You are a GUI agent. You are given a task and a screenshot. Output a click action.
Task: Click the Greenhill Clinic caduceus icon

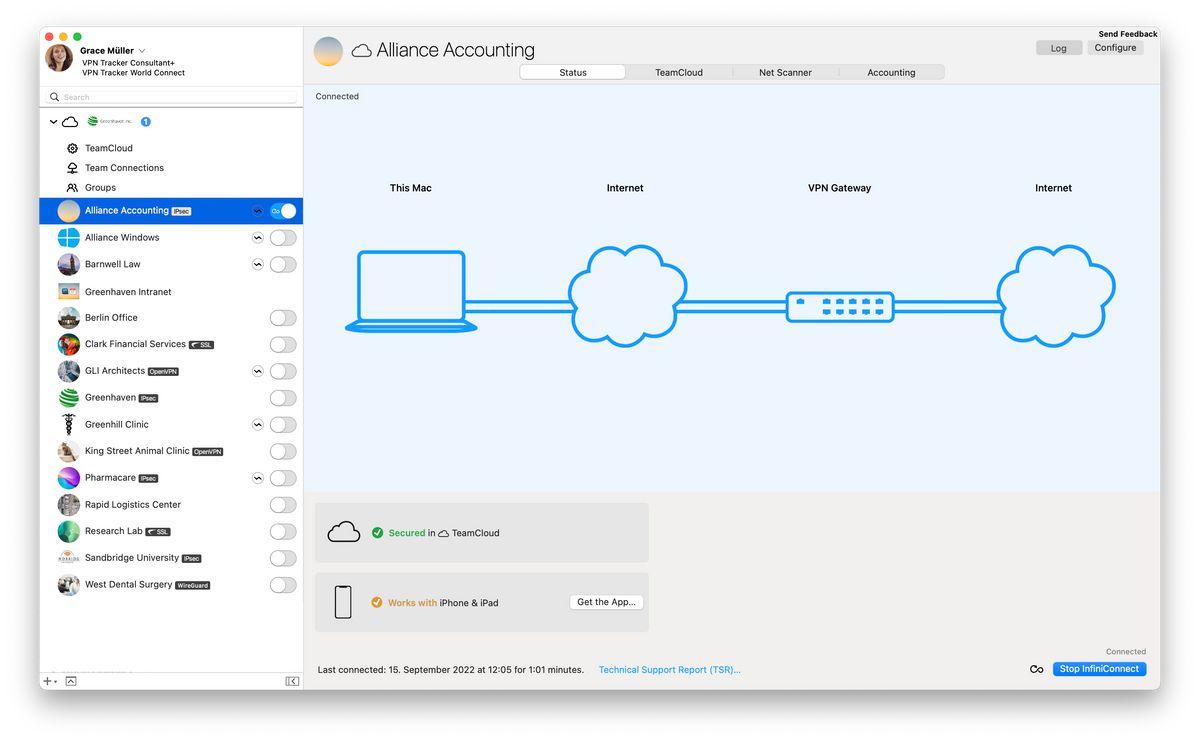[x=69, y=425]
